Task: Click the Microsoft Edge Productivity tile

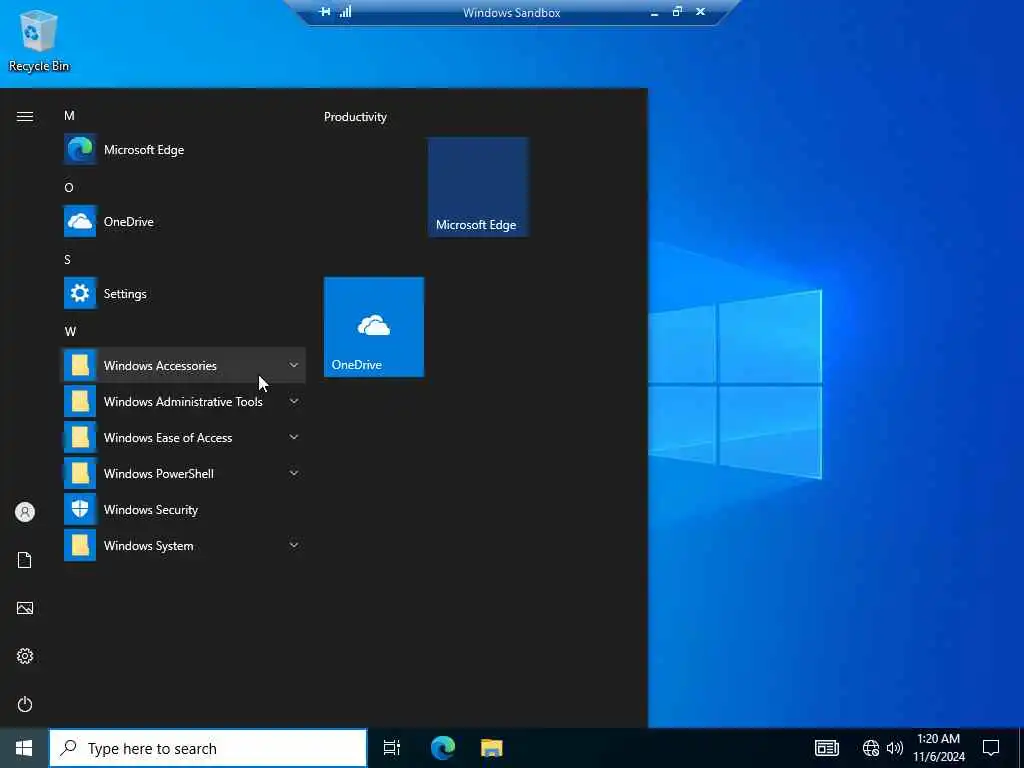Action: pyautogui.click(x=478, y=187)
